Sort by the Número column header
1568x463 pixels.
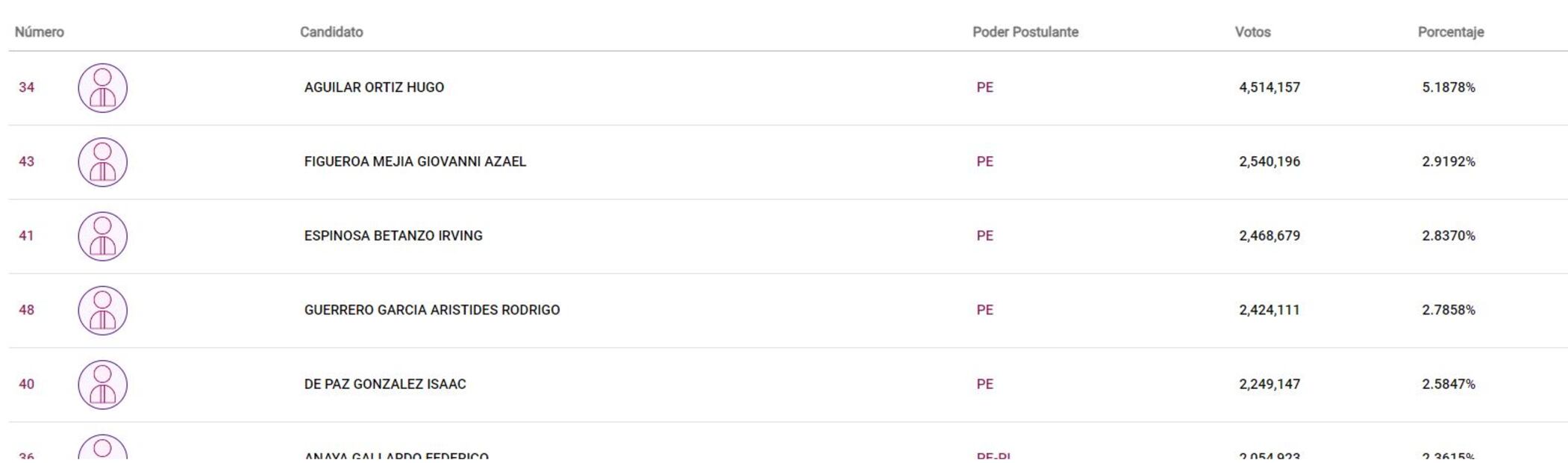click(40, 32)
